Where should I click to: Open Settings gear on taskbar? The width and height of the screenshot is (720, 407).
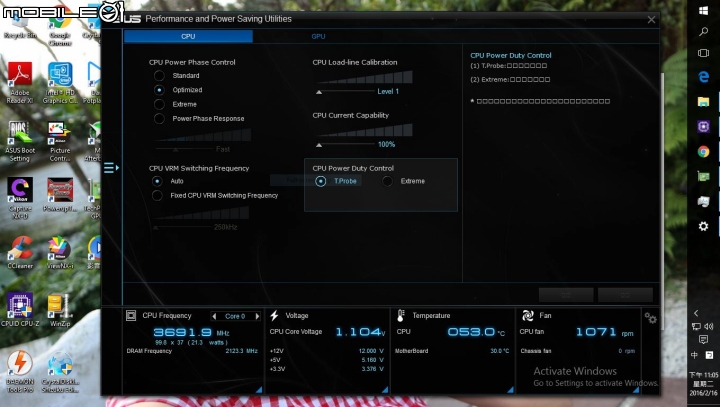click(x=703, y=226)
